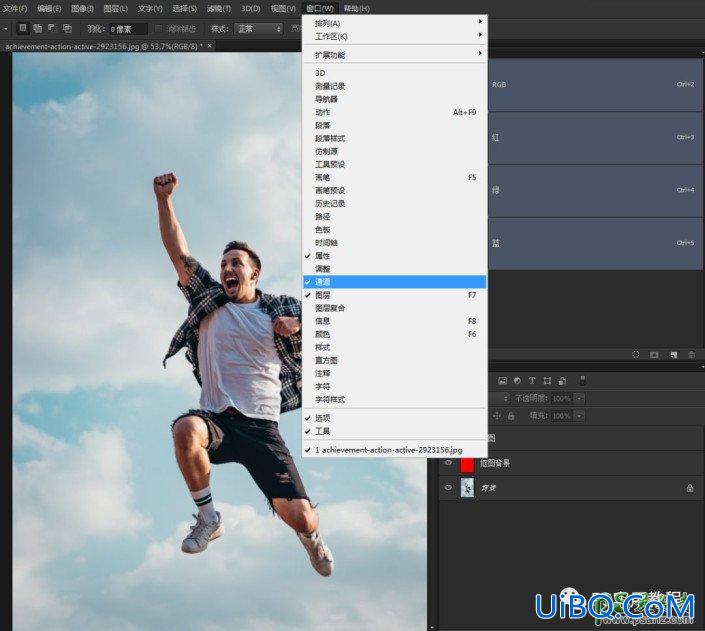This screenshot has width=705, height=631.
Task: Close the achievement-action-active document tab
Action: point(210,46)
